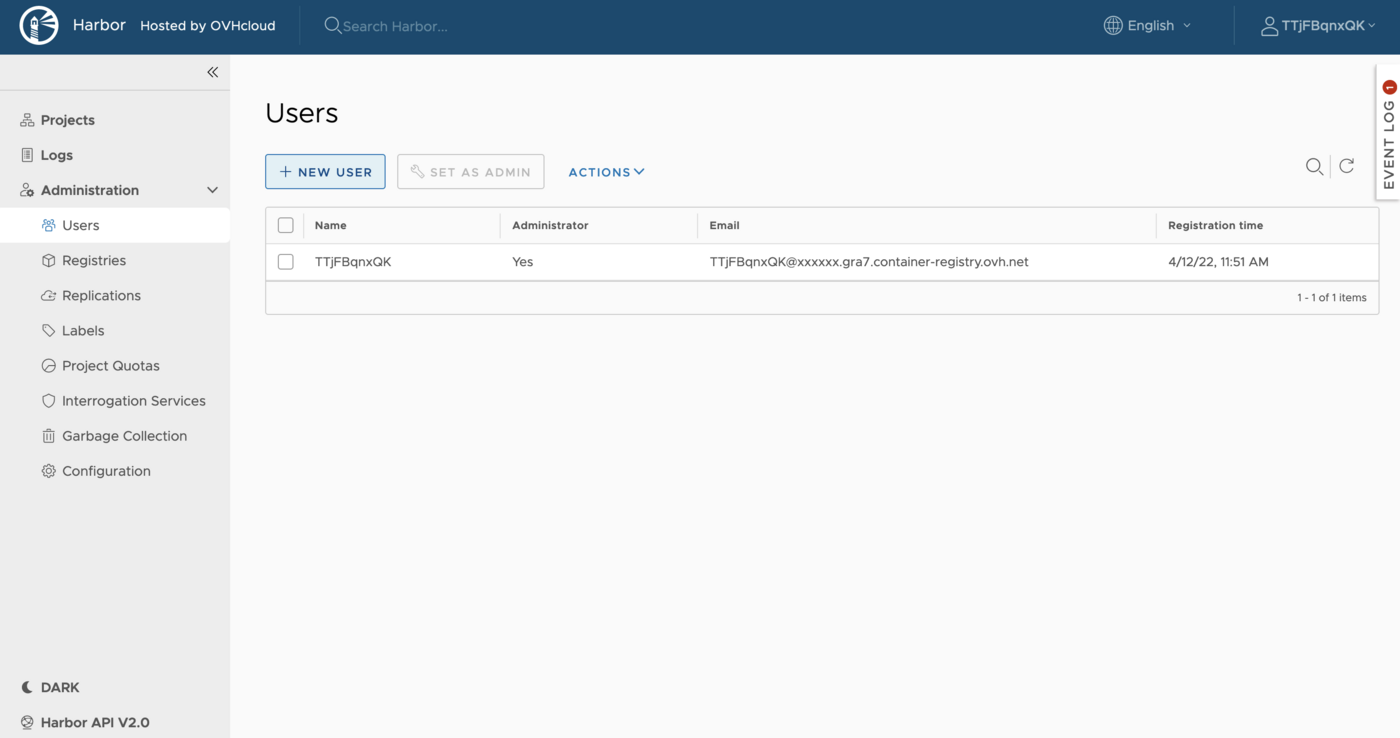Open the English language selector
Viewport: 1400px width, 738px height.
click(x=1147, y=25)
